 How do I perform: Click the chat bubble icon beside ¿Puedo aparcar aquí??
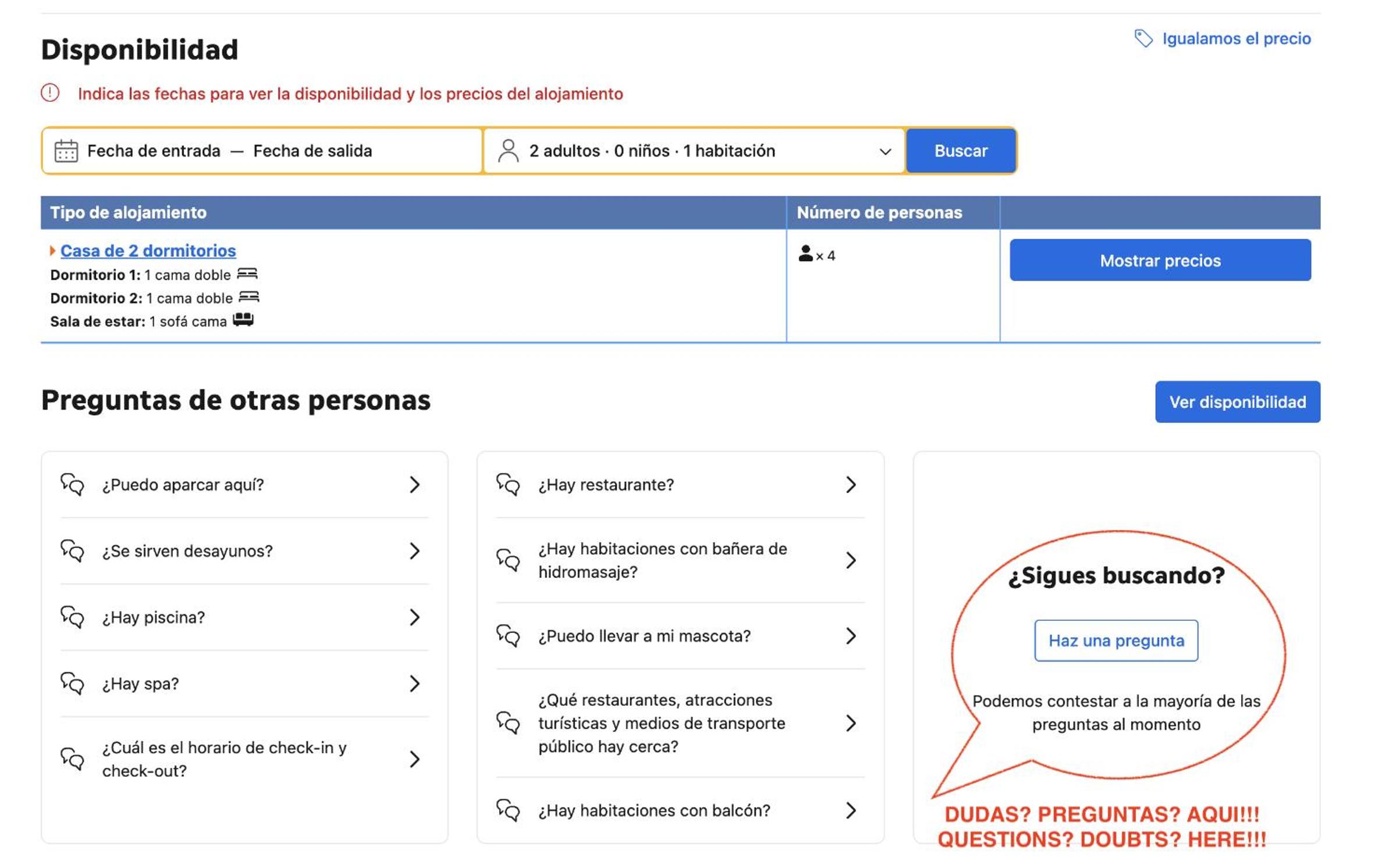pyautogui.click(x=72, y=484)
